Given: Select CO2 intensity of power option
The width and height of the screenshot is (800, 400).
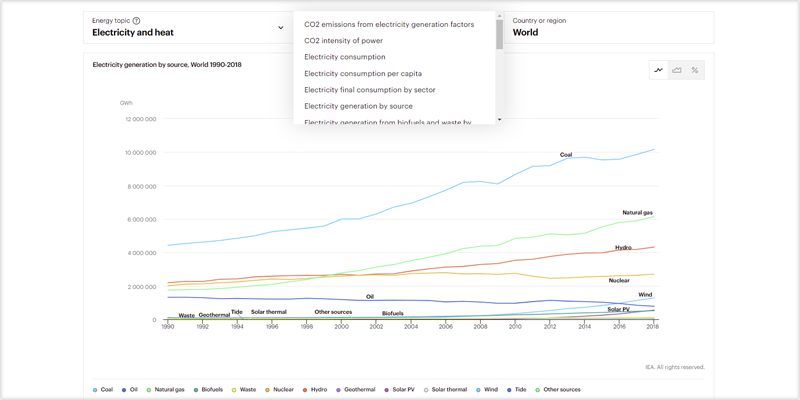Looking at the screenshot, I should pyautogui.click(x=343, y=40).
